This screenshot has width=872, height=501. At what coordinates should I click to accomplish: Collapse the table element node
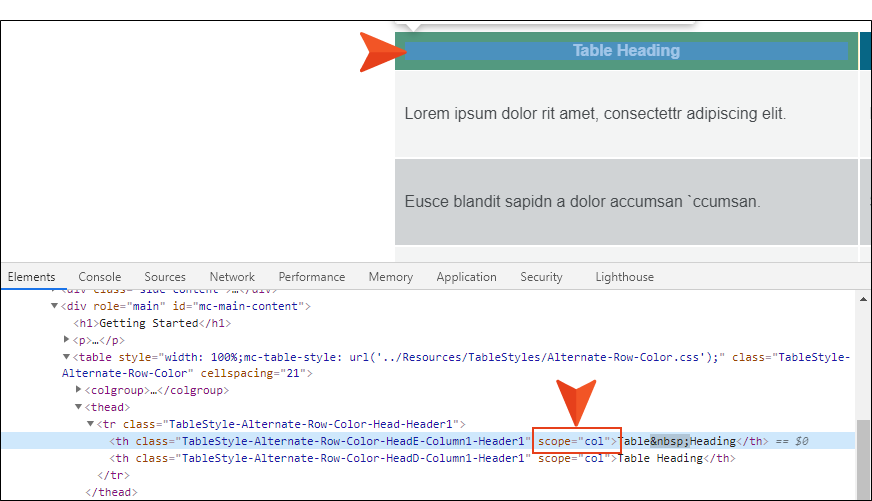67,357
